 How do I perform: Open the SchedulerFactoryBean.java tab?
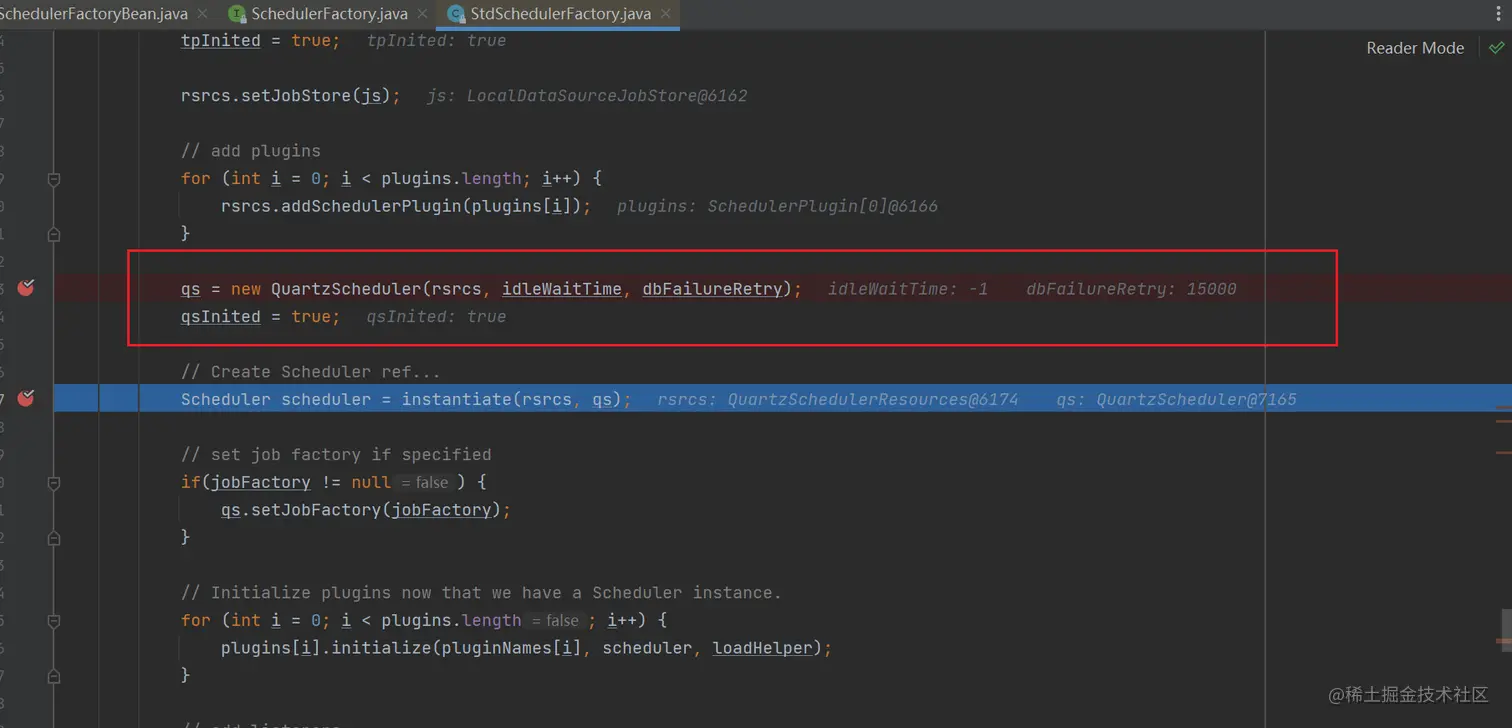(x=94, y=14)
